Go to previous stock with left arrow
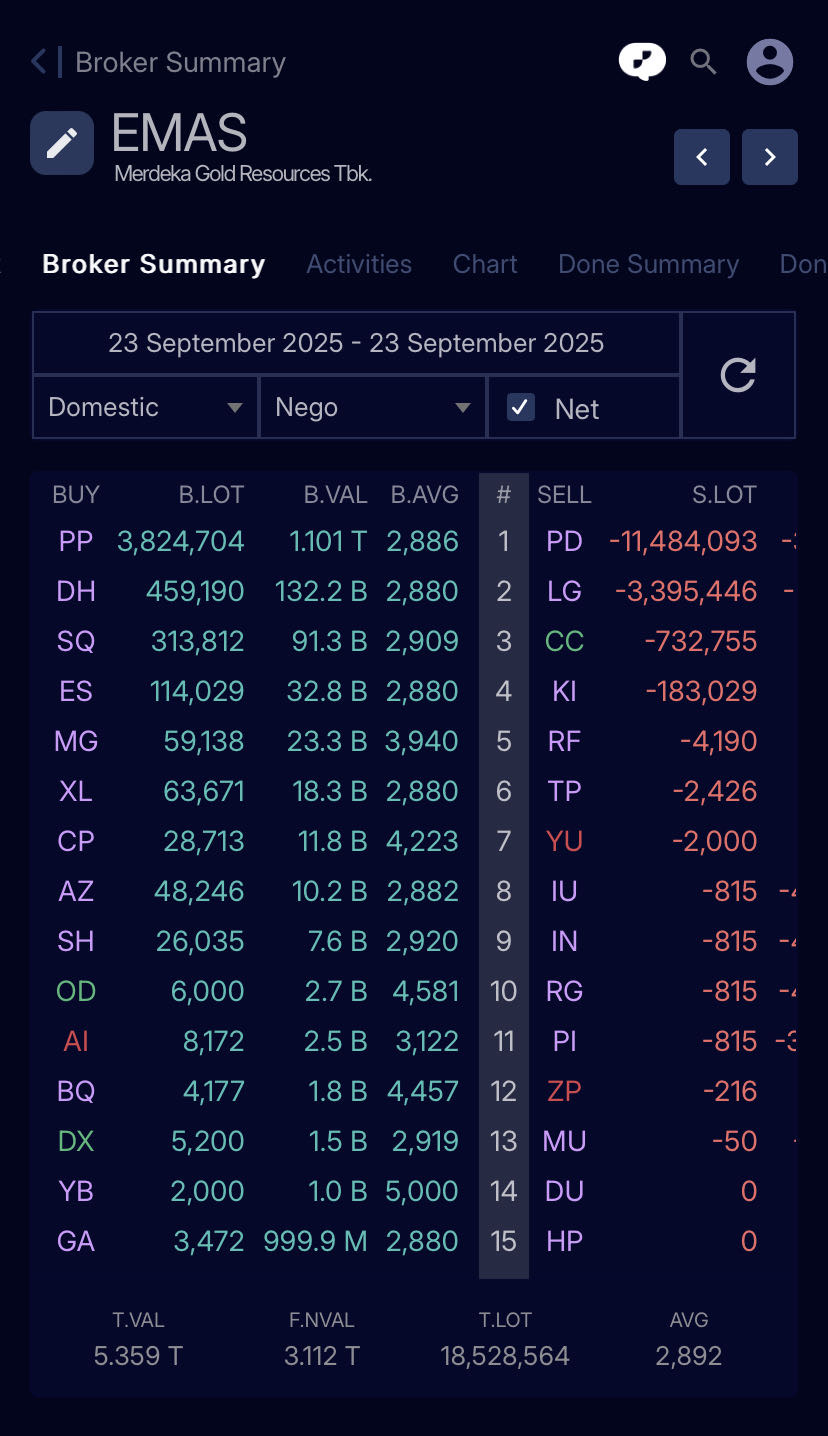This screenshot has height=1436, width=828. (702, 157)
